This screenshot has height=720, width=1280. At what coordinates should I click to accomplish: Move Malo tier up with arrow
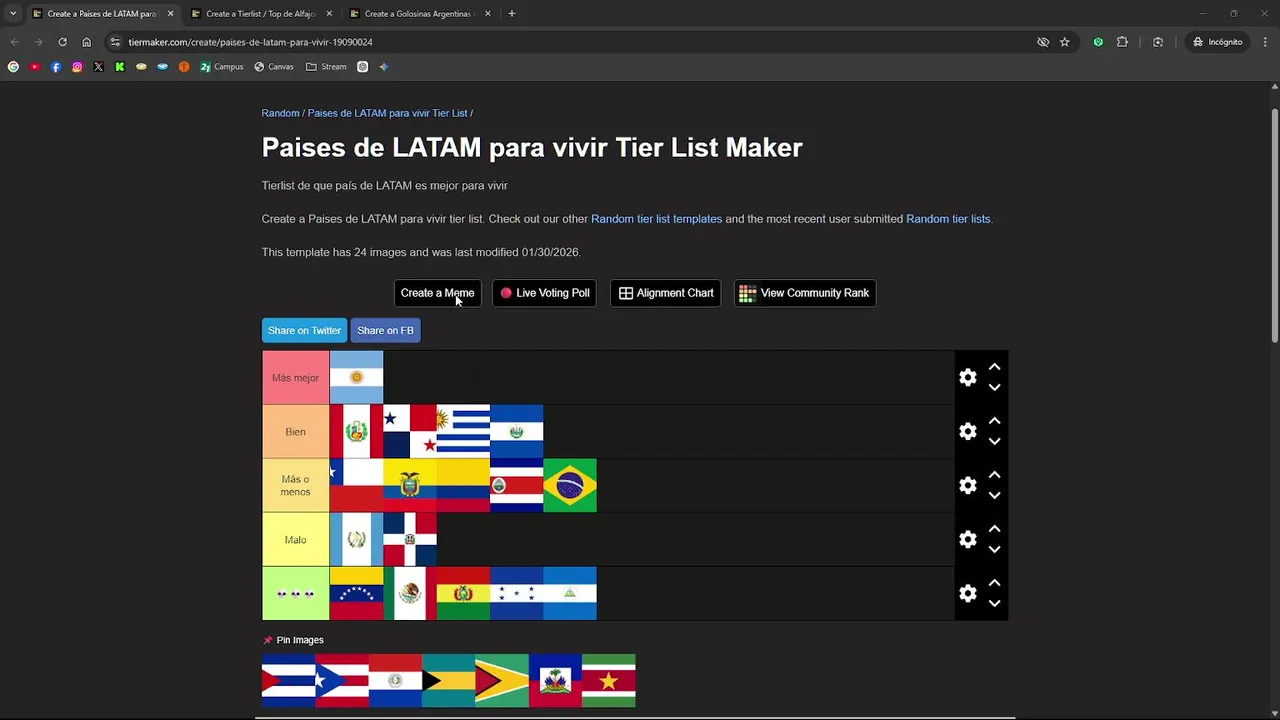994,529
